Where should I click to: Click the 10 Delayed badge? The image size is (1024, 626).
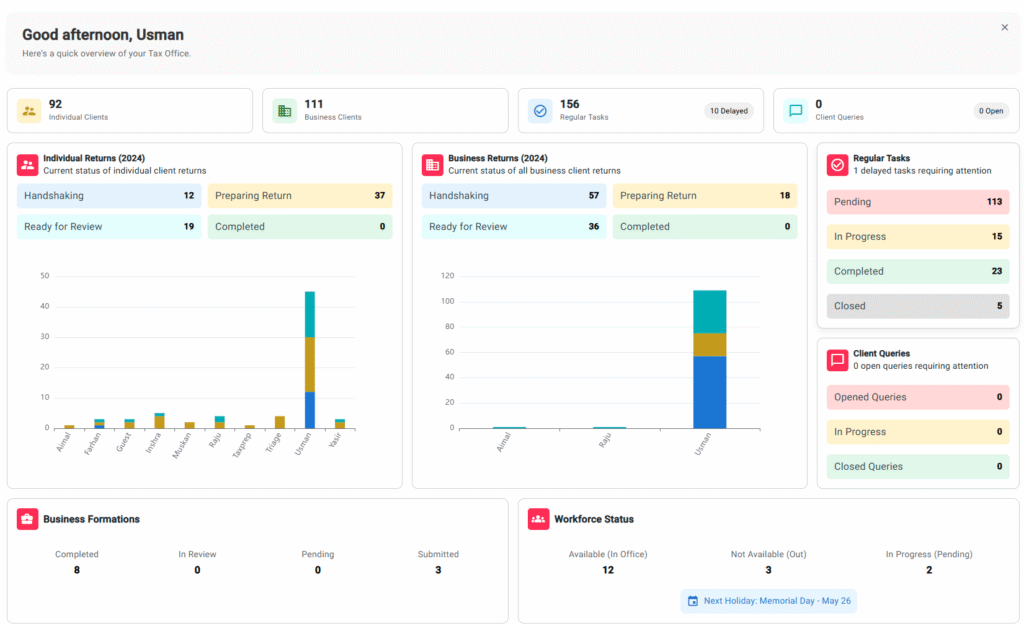728,111
